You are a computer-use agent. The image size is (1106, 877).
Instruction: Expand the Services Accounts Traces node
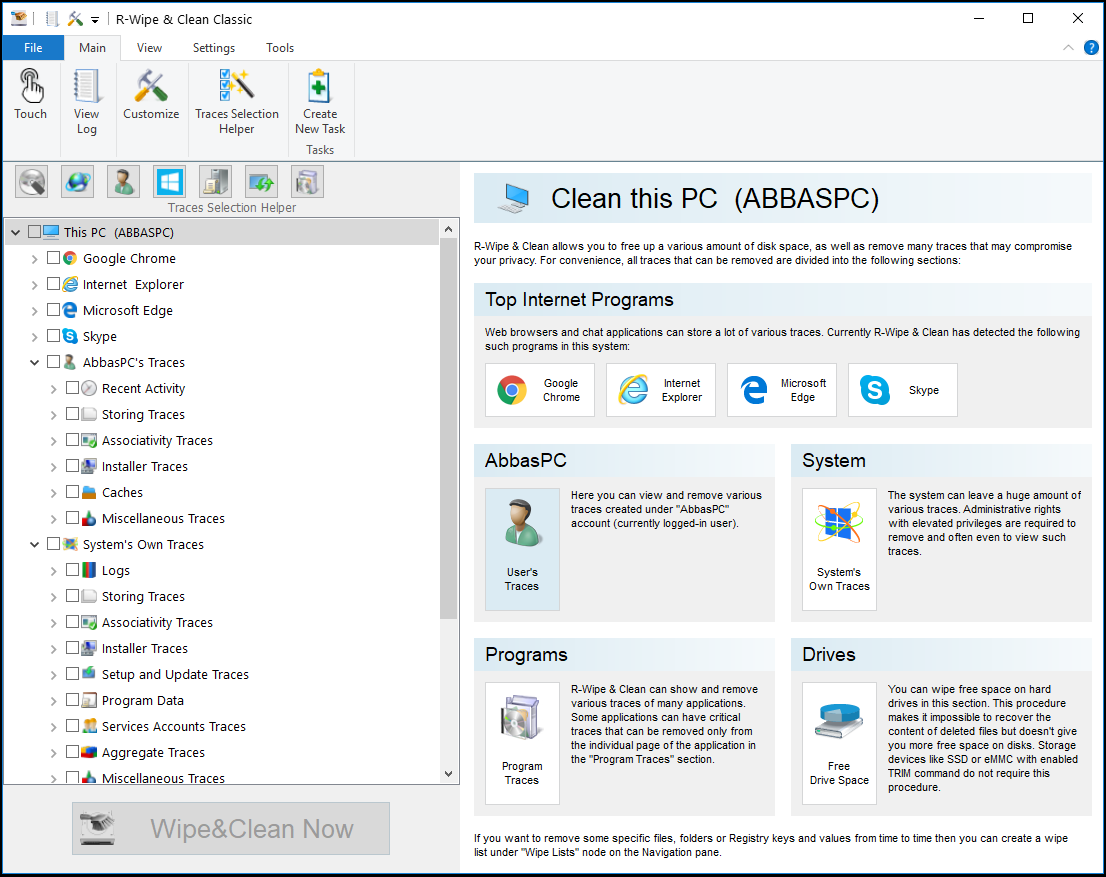pos(53,727)
